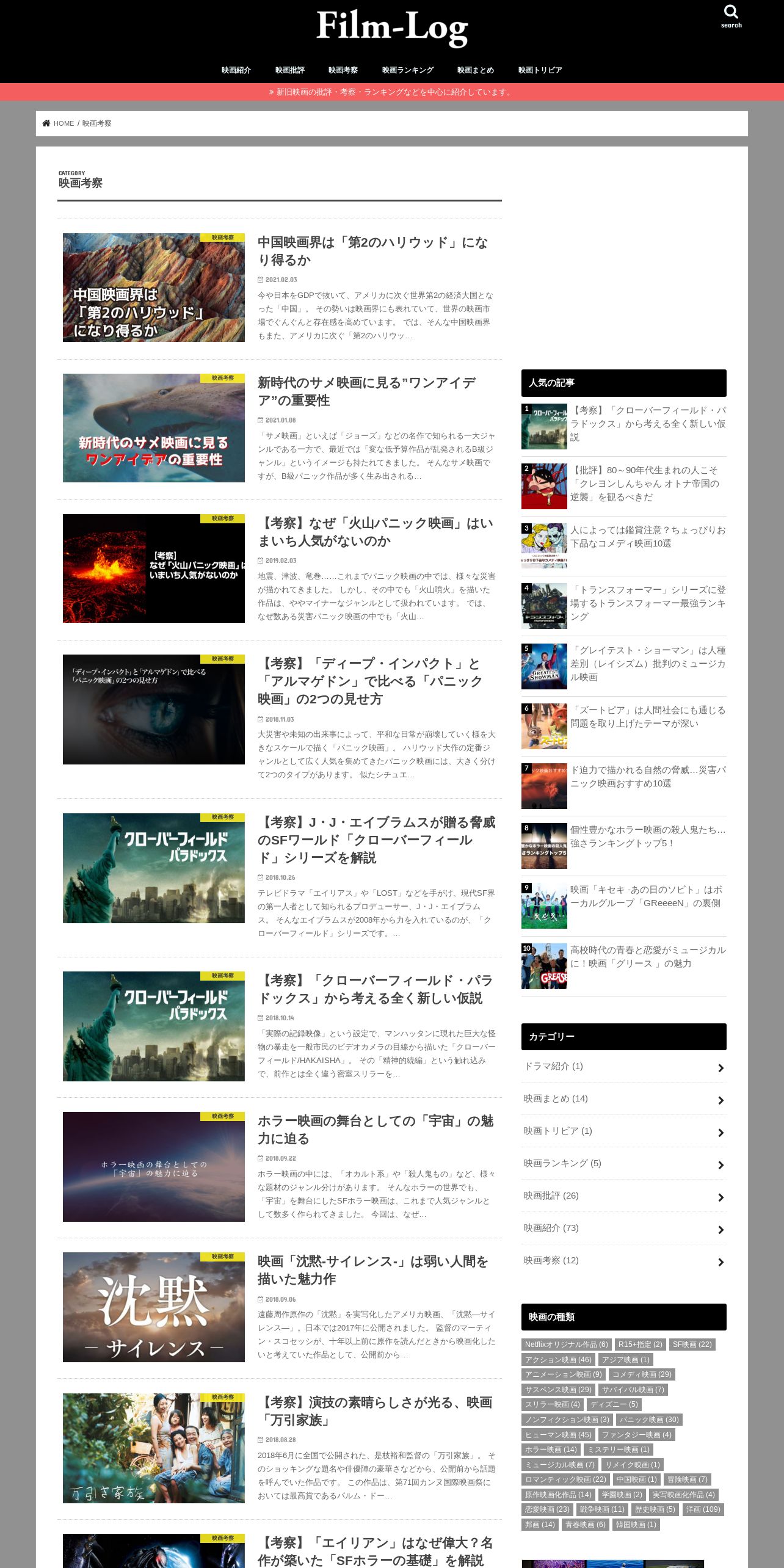Viewport: 784px width, 1568px height.
Task: Open article title 新時代のサメ映画に見る"ワンアイデア"の重要性
Action: [367, 391]
